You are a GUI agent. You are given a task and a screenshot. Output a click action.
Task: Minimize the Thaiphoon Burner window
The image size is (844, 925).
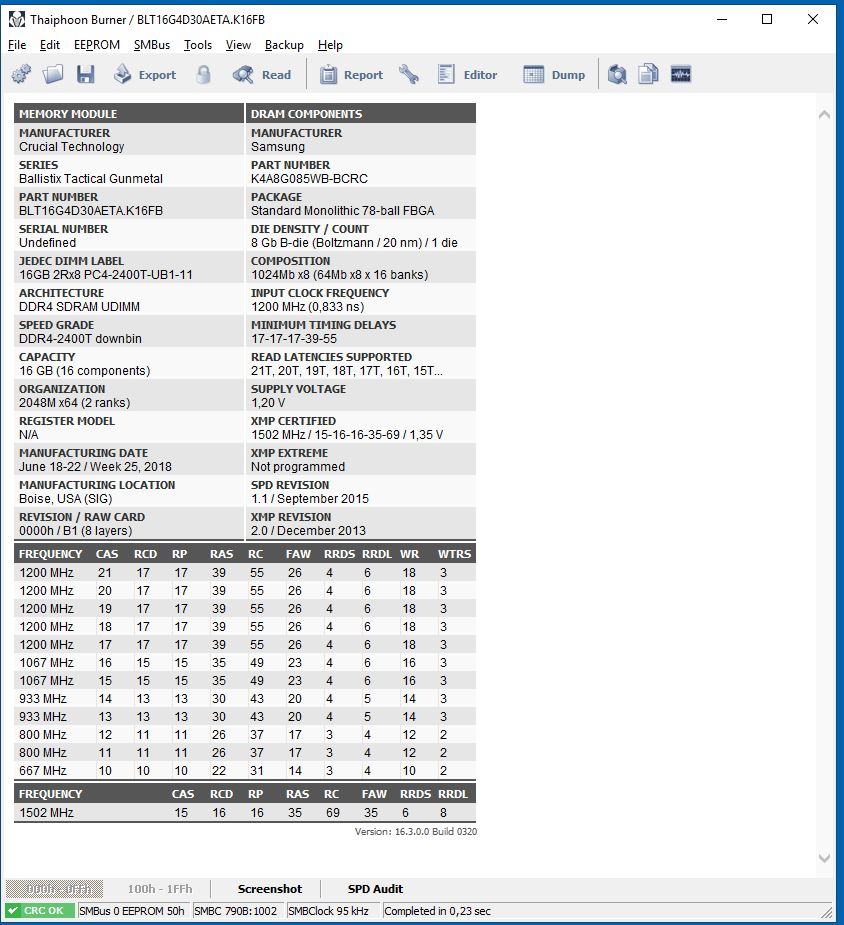click(722, 19)
